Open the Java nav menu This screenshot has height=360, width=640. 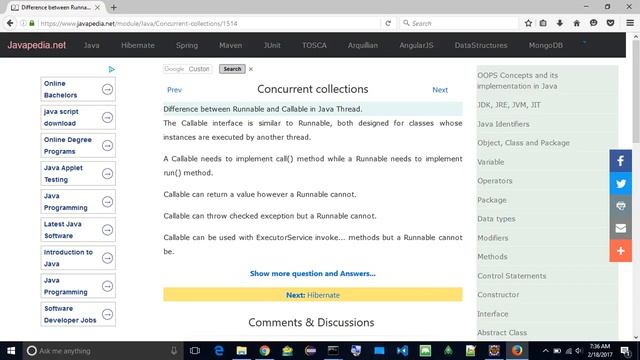coord(91,45)
